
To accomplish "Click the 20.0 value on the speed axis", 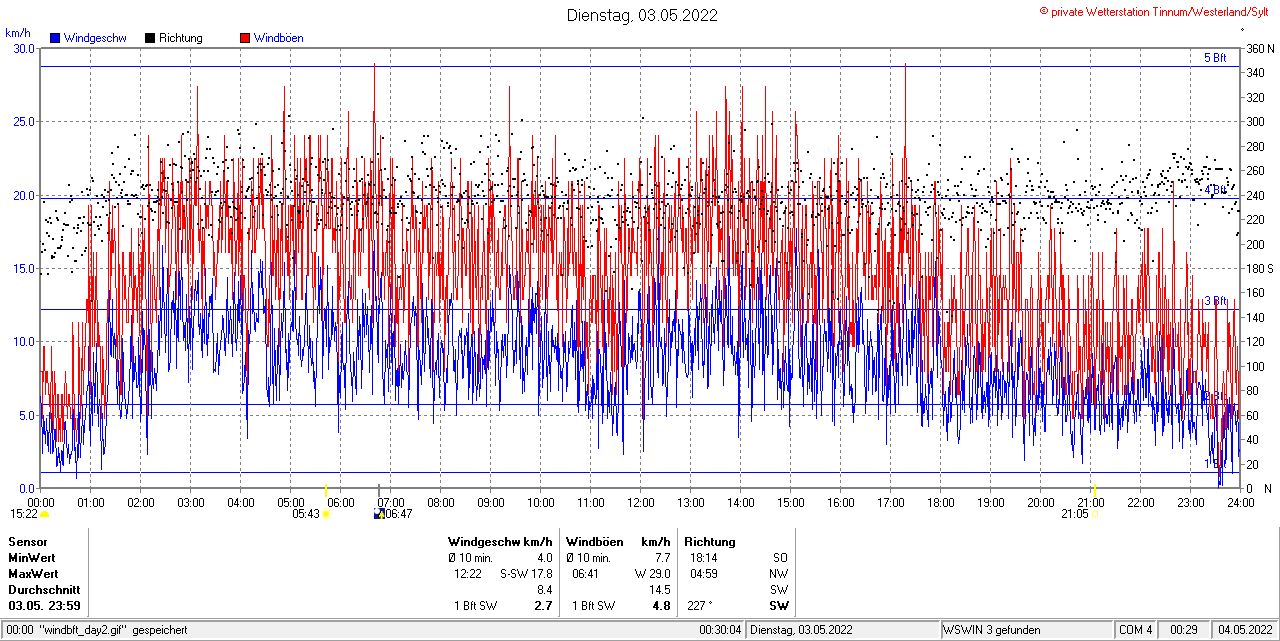I will pyautogui.click(x=24, y=195).
